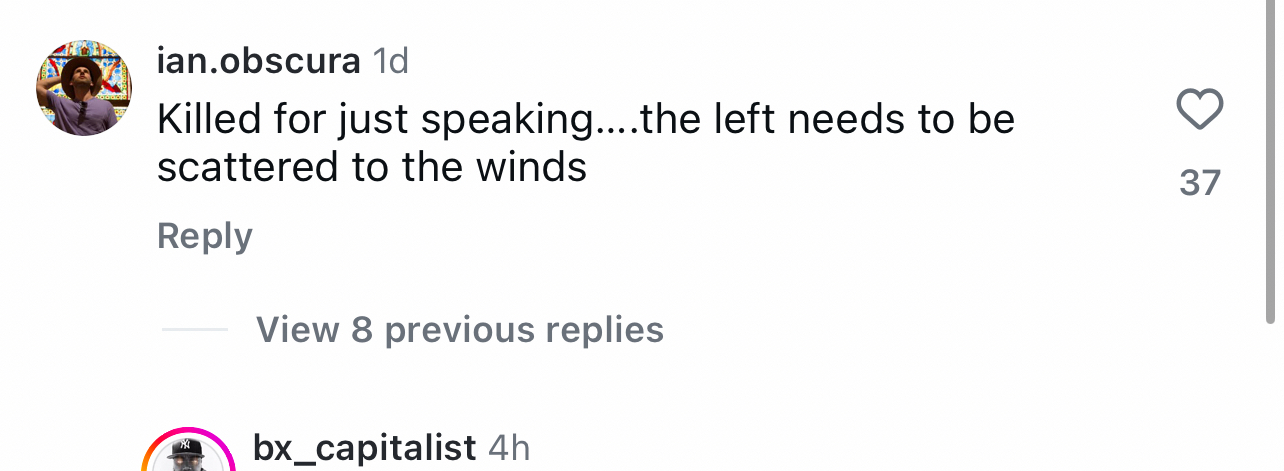1284x471 pixels.
Task: Click the "scattered to the winds" text line
Action: 371,167
